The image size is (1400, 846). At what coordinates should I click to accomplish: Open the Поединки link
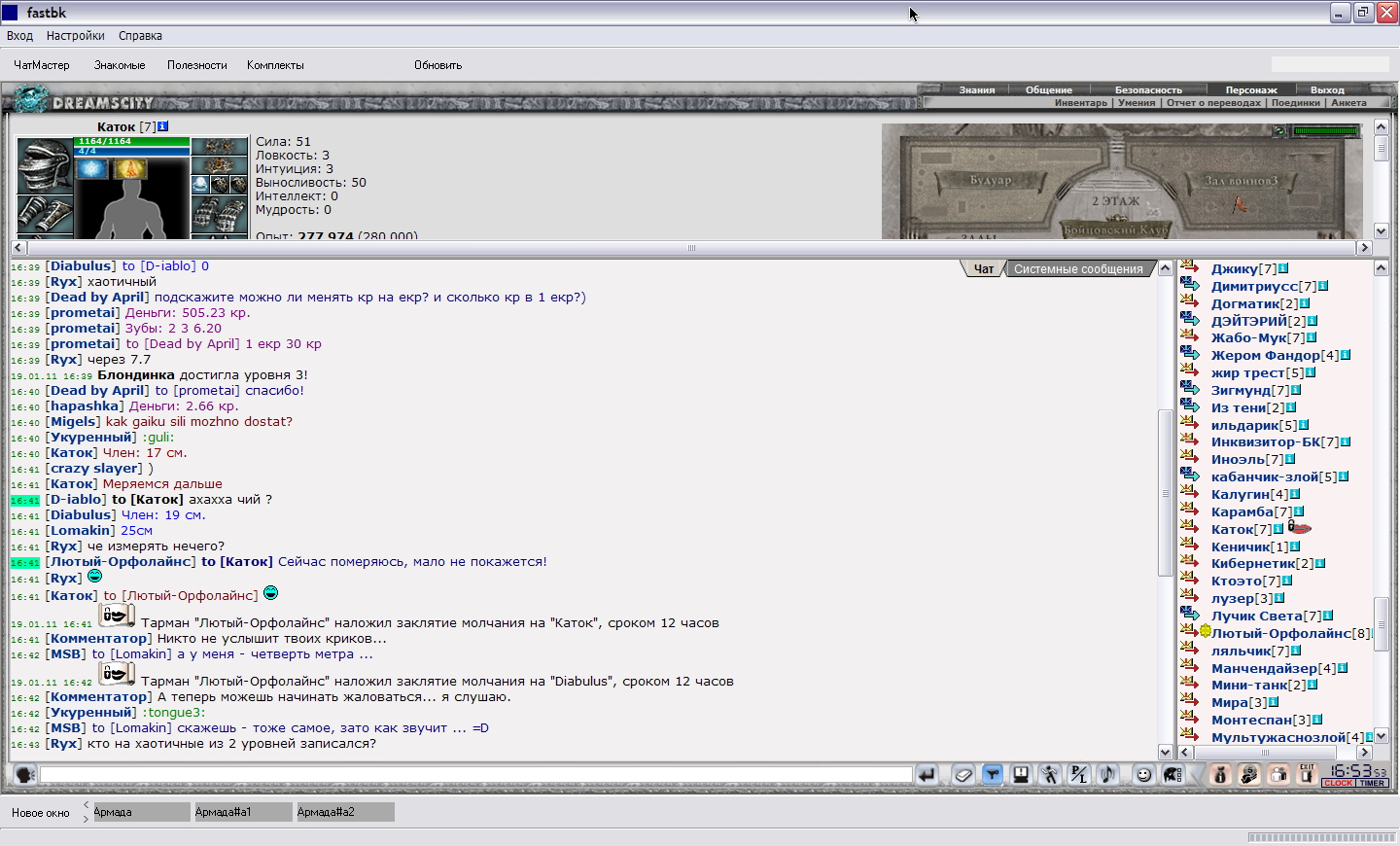[x=1296, y=102]
